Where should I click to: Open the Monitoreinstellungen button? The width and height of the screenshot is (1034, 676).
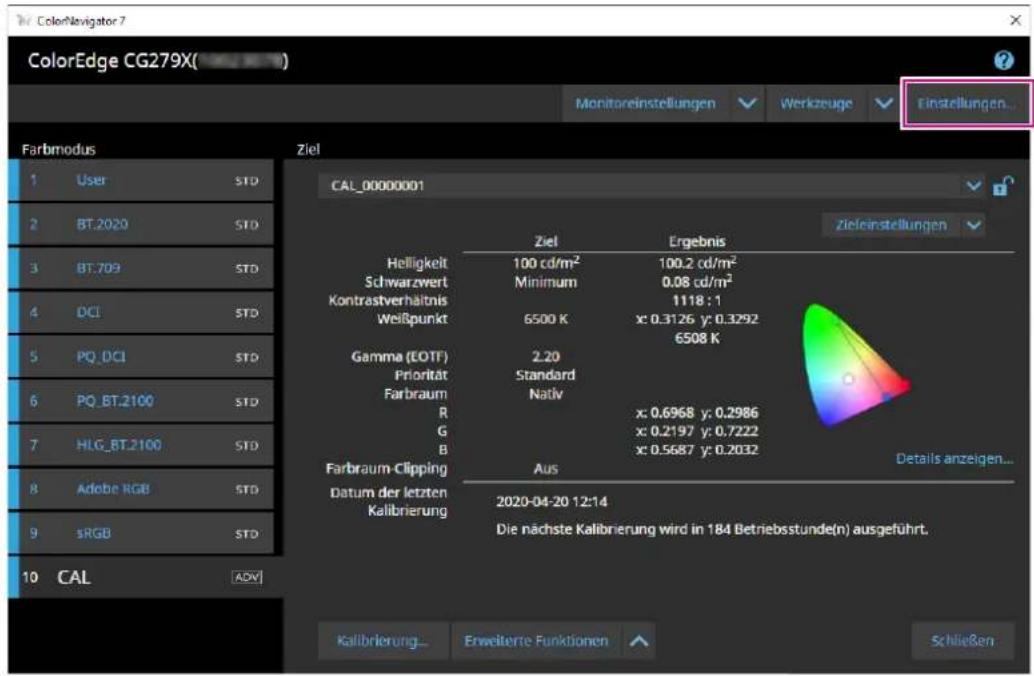pos(645,104)
